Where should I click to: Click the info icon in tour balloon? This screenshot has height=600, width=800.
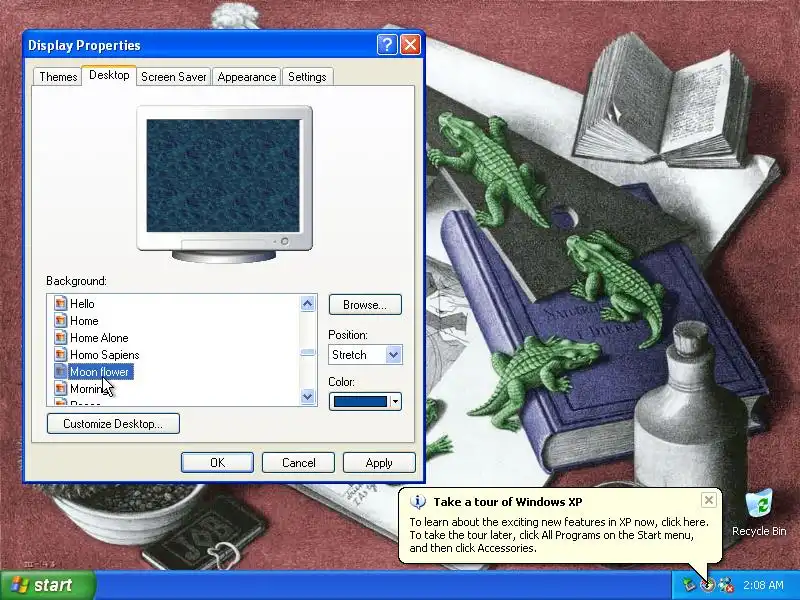coord(418,502)
